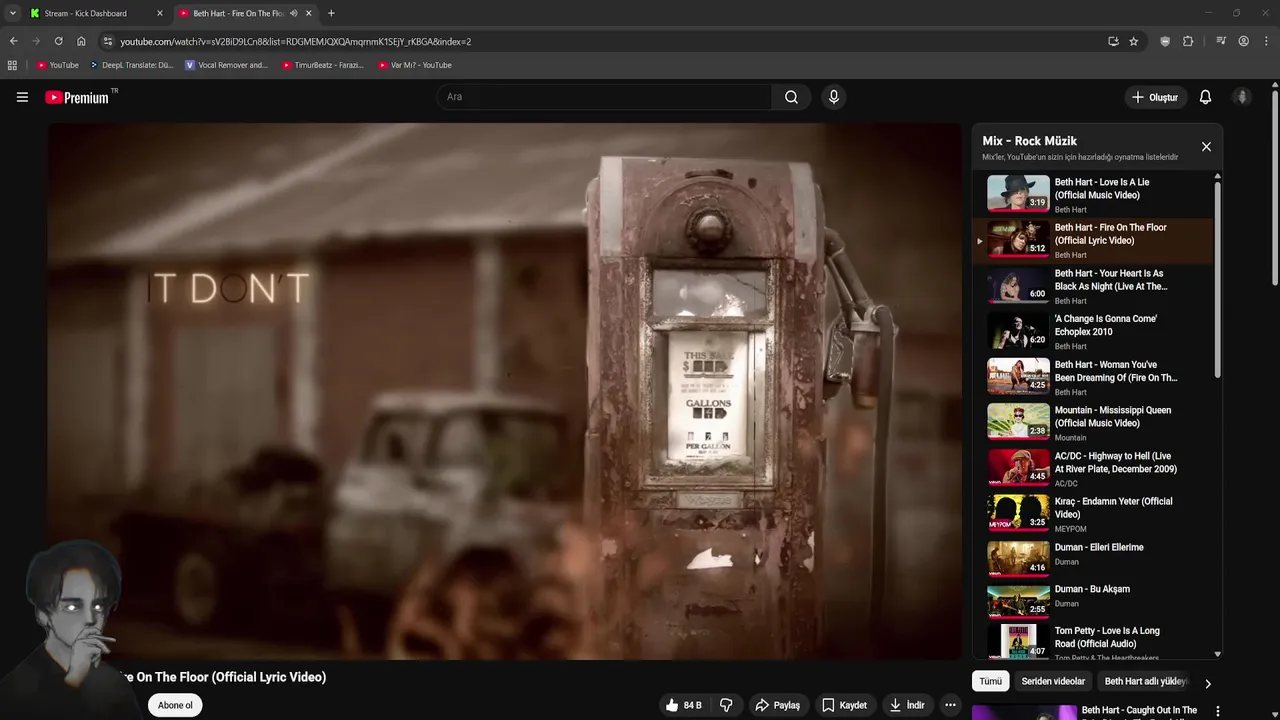Click the browser home button

[x=81, y=41]
